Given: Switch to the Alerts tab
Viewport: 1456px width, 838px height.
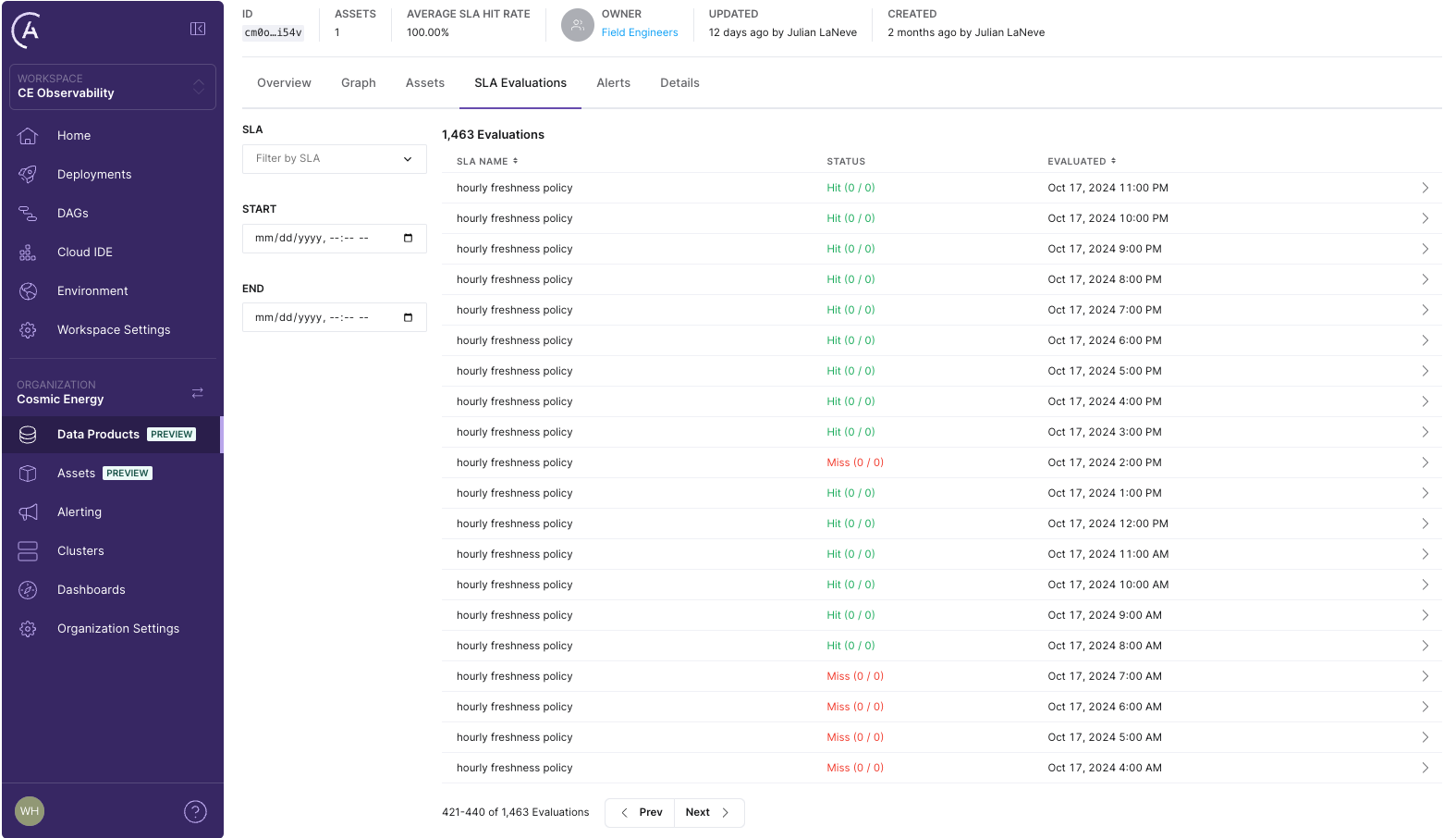Looking at the screenshot, I should 613,83.
